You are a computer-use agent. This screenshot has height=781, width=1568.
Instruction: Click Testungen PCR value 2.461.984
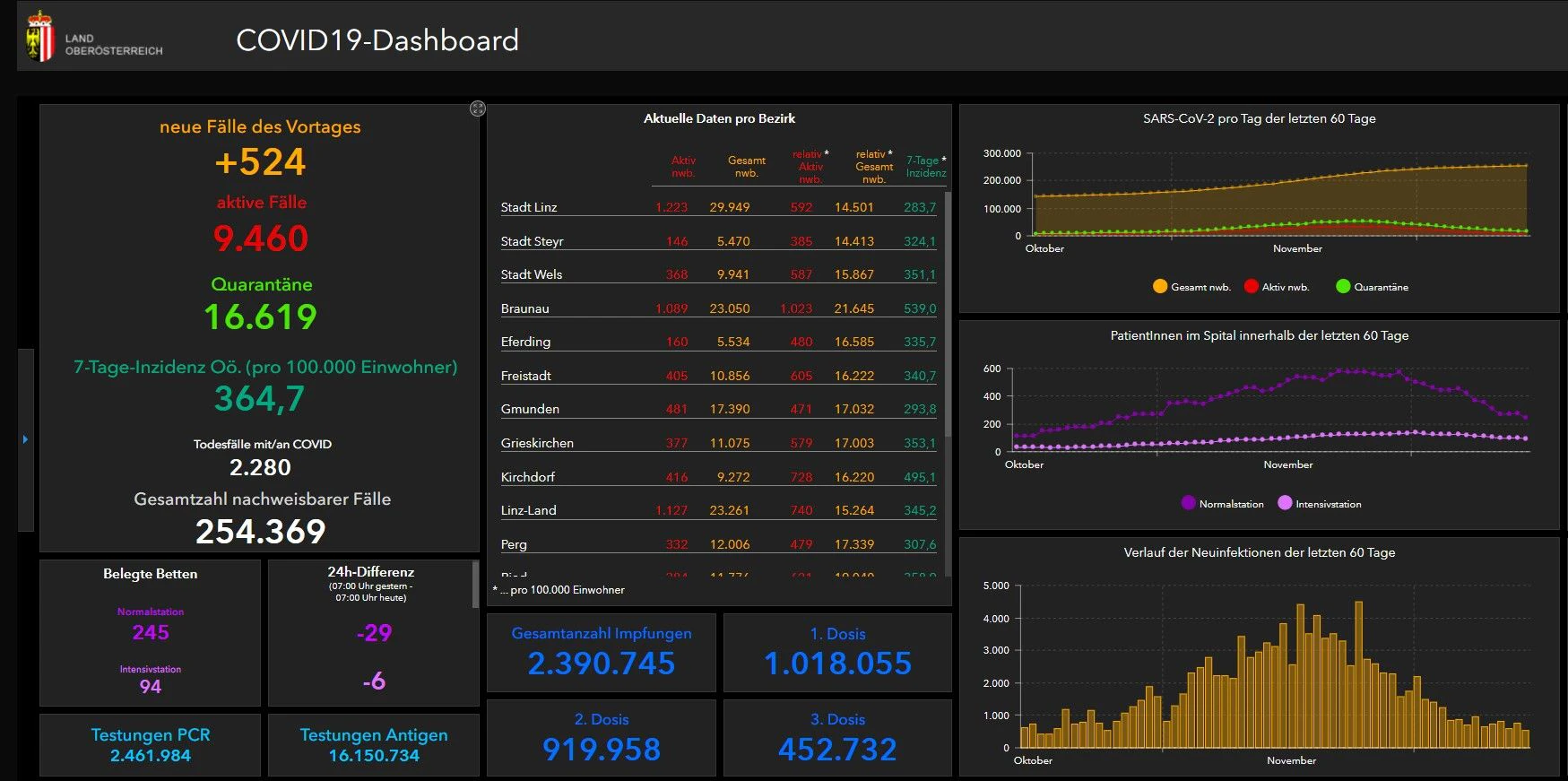[x=151, y=756]
